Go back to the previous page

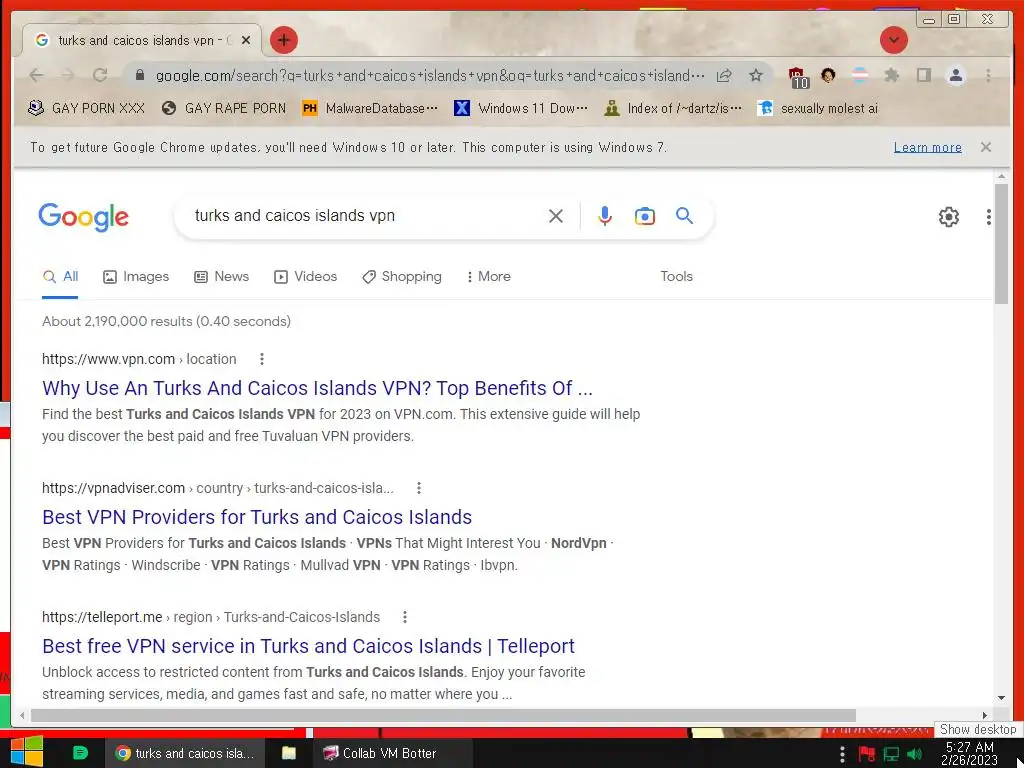point(37,76)
